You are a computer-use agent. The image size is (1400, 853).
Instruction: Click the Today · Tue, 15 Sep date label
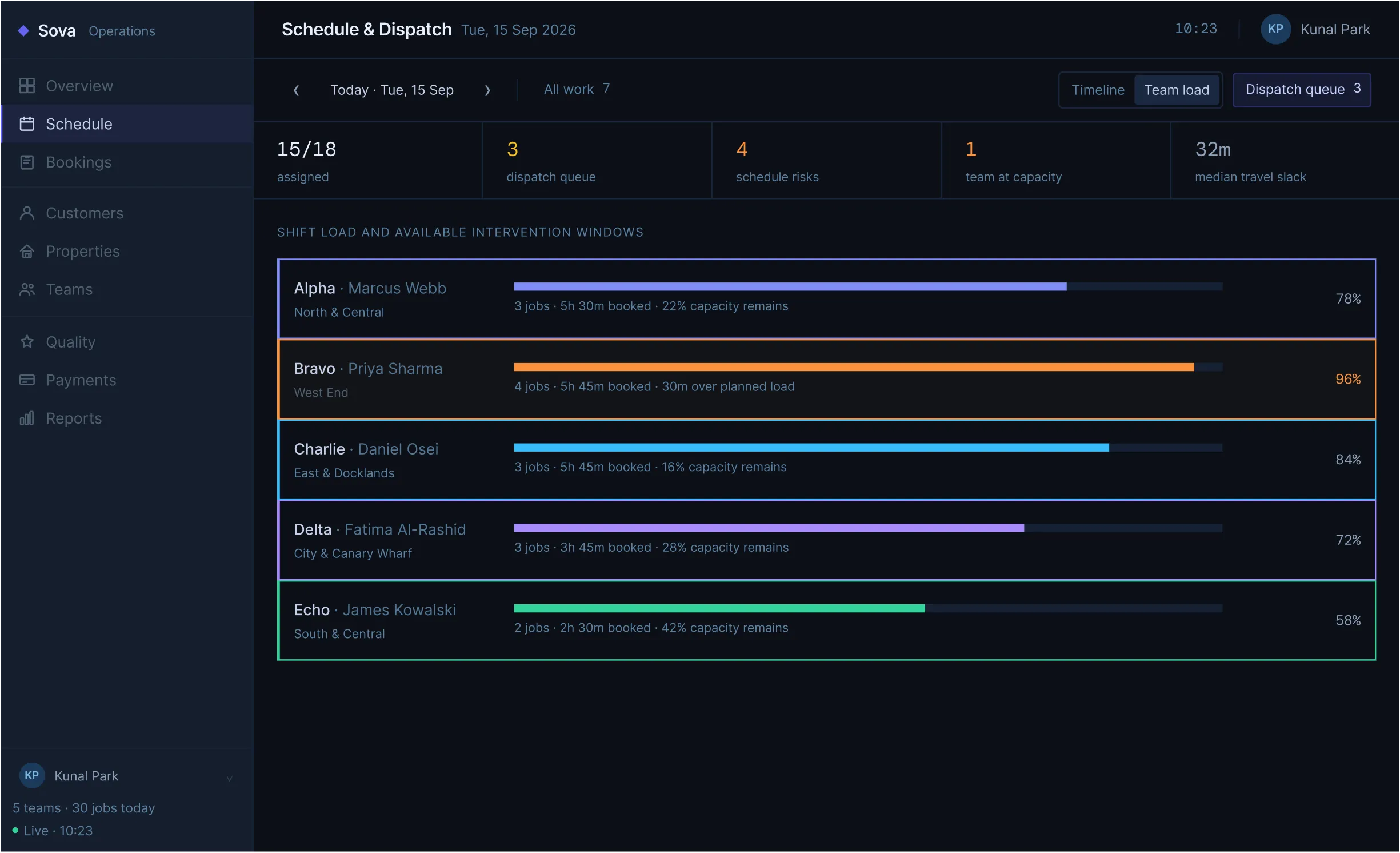[392, 90]
